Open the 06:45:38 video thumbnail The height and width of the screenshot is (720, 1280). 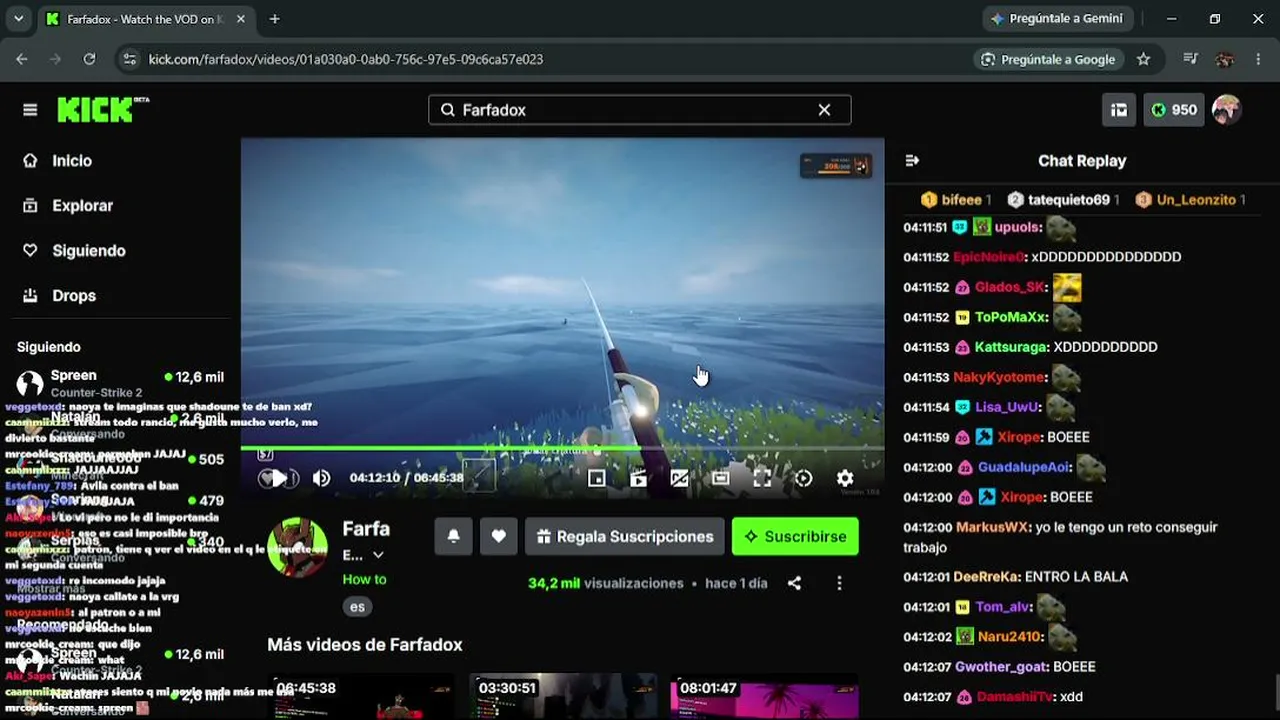coord(362,697)
